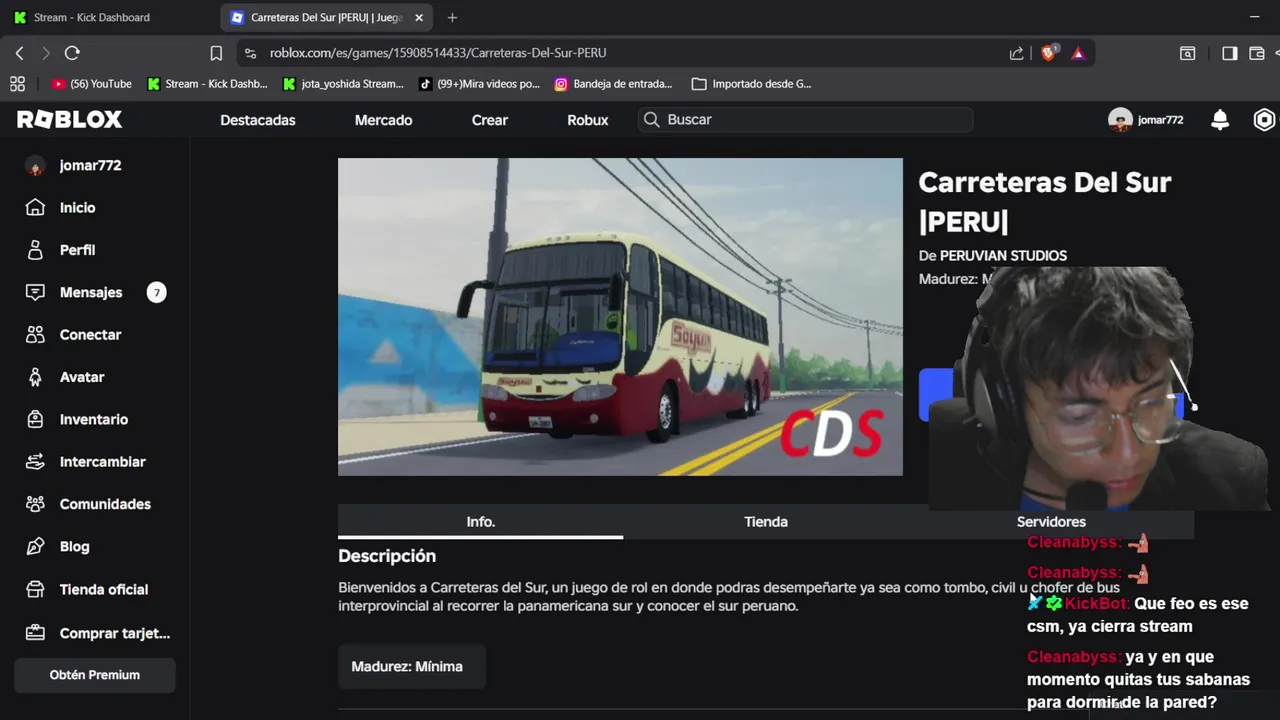Screen dimensions: 1280x720
Task: Open the Robux balance hexagon icon
Action: pyautogui.click(x=1264, y=120)
